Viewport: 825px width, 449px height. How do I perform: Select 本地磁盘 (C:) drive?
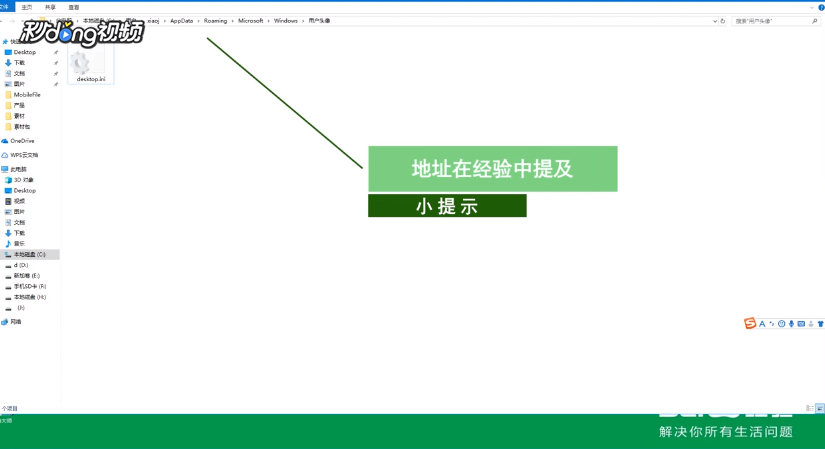[x=29, y=254]
